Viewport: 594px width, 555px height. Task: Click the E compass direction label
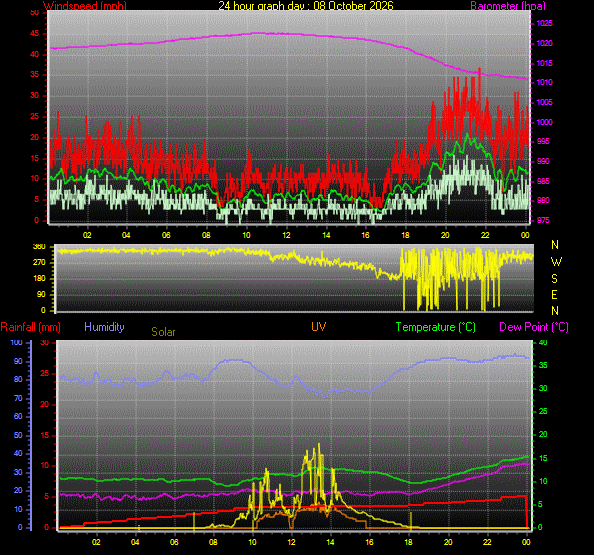(x=555, y=295)
